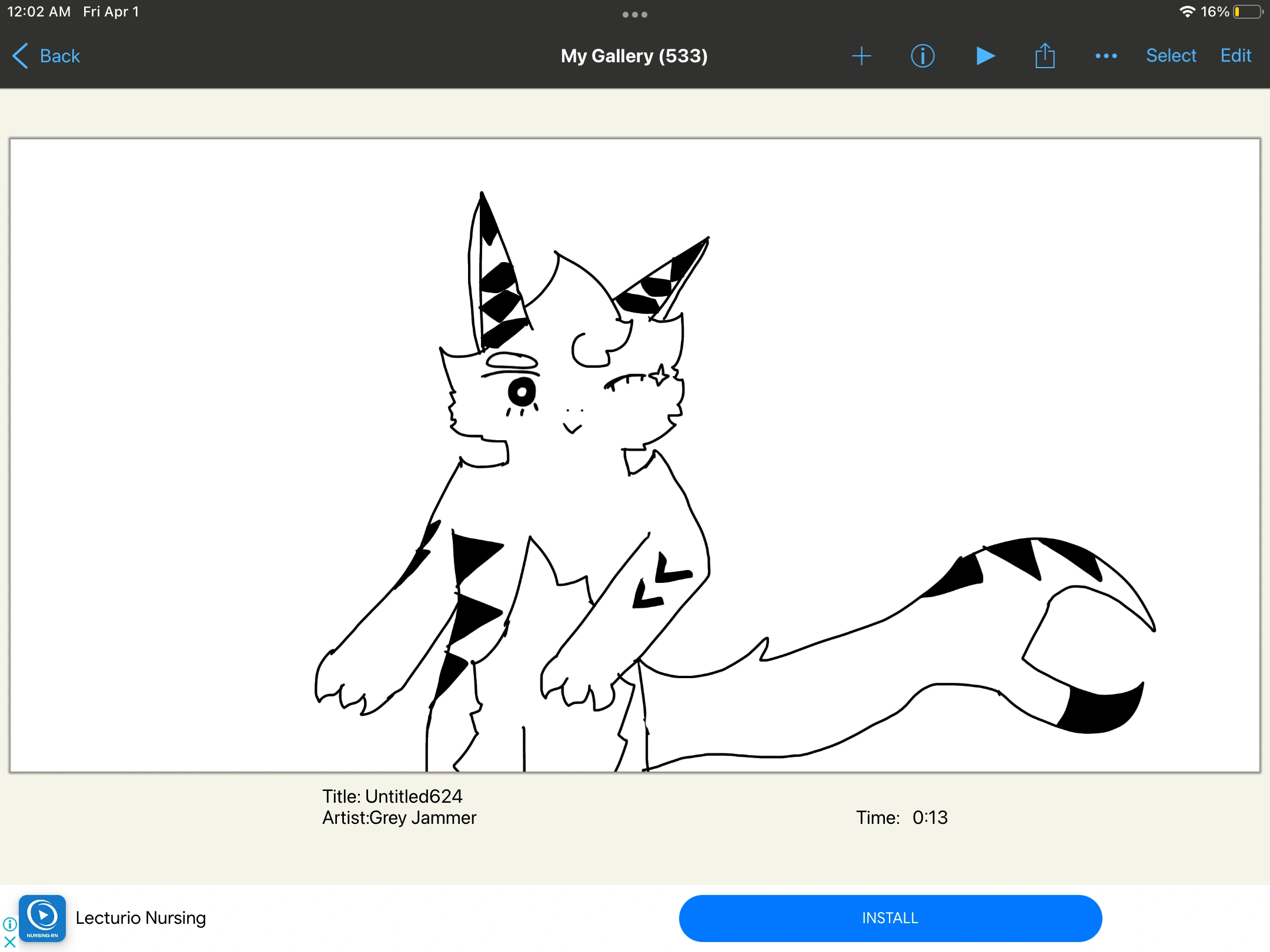Click the INSTALL ad button
The height and width of the screenshot is (952, 1270).
(x=890, y=918)
